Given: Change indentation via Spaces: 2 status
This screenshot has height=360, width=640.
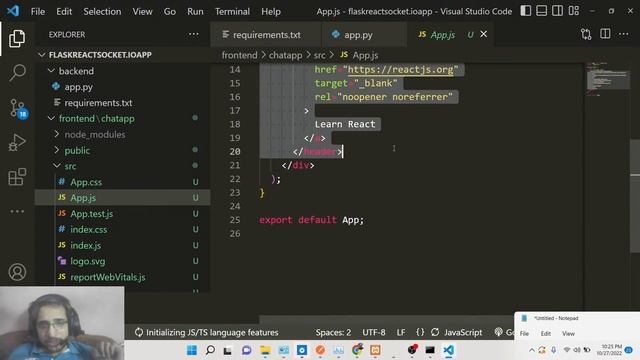Looking at the screenshot, I should (x=333, y=332).
